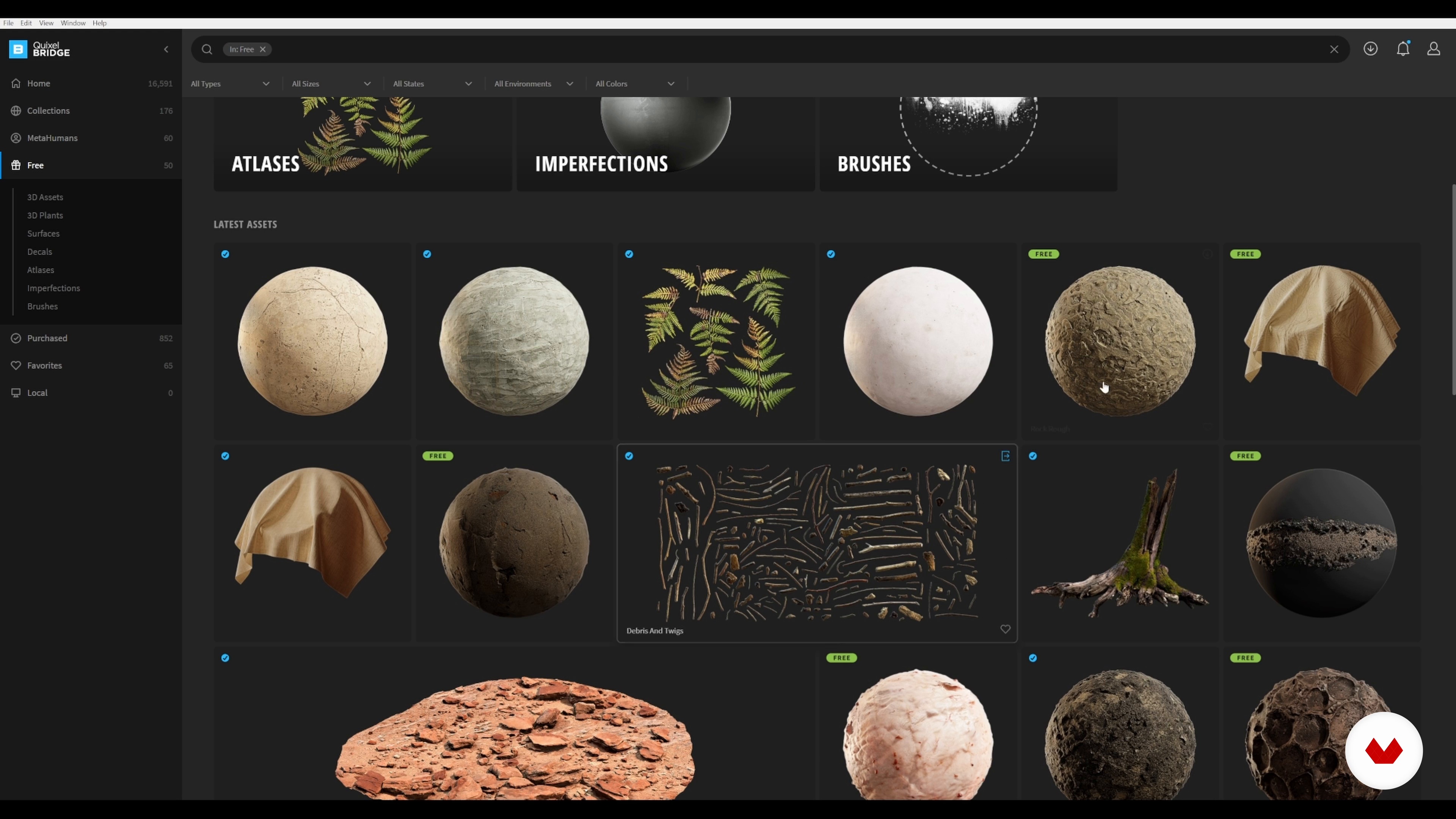Open the All Environments dropdown
This screenshot has width=1456, height=819.
pos(533,84)
